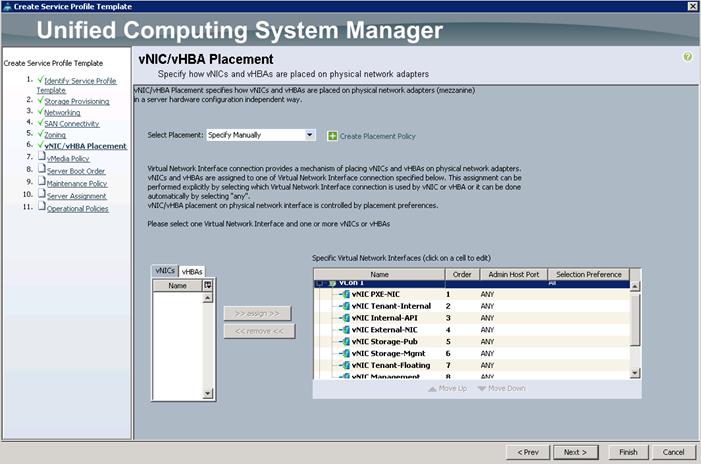701x464 pixels.
Task: Go to Operational Policies step
Action: pyautogui.click(x=78, y=209)
